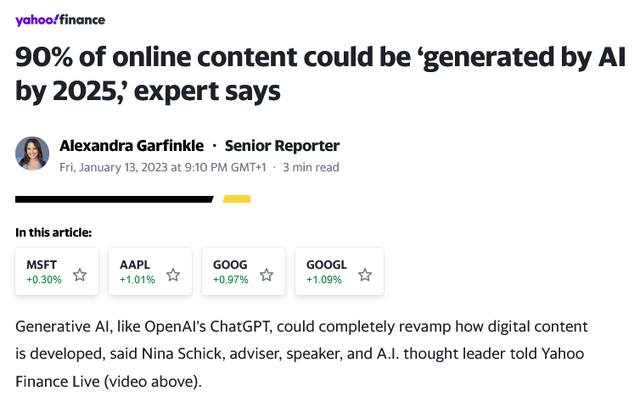Click the 'In this article:' label
The width and height of the screenshot is (640, 402).
54,232
